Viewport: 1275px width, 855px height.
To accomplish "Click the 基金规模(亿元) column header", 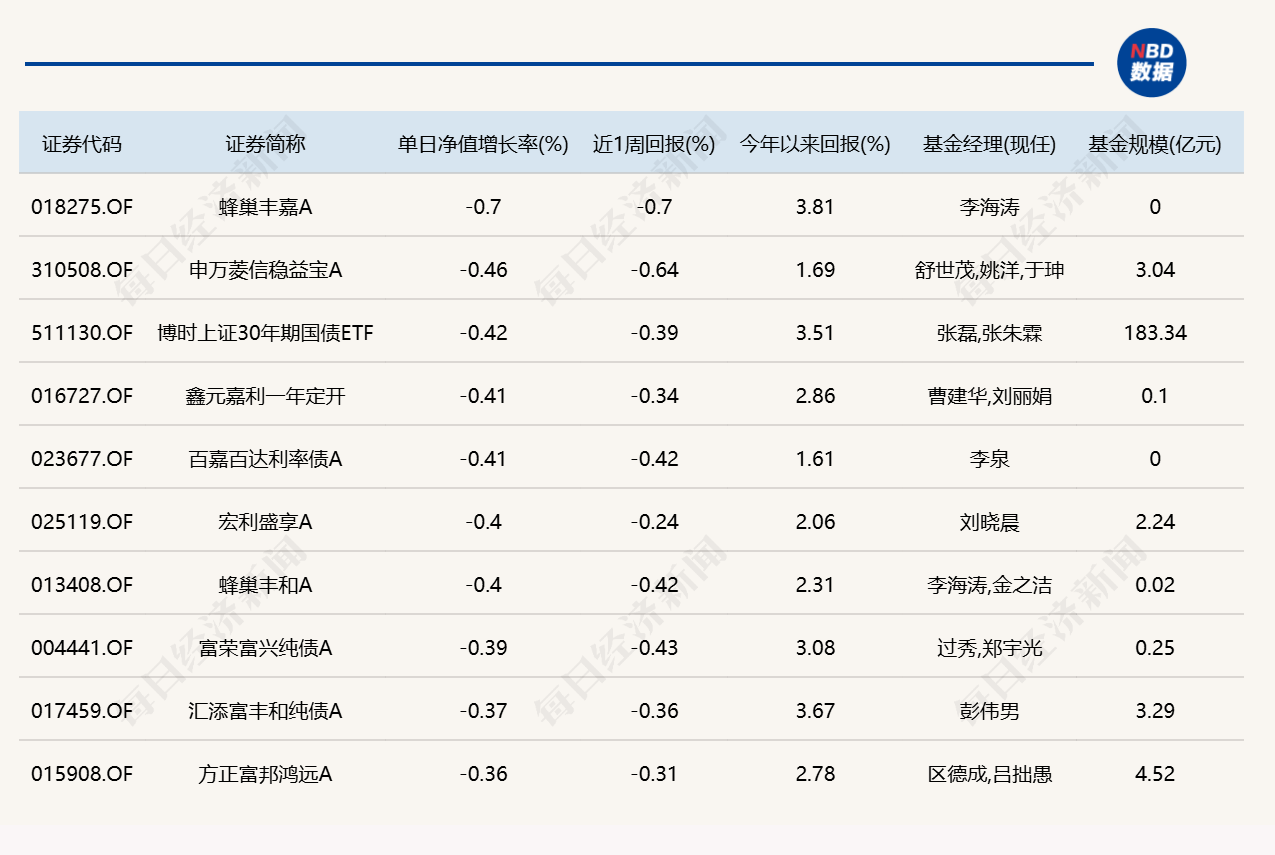I will [x=1155, y=144].
